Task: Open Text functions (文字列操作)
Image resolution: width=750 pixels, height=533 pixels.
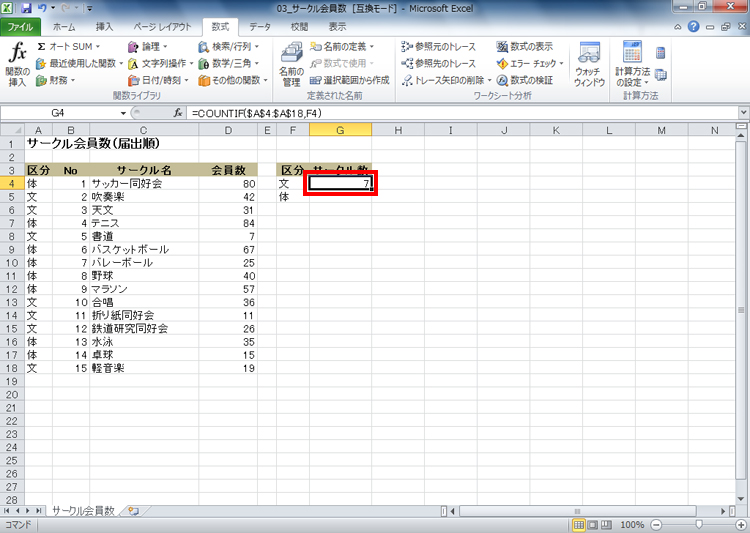Action: (x=160, y=63)
